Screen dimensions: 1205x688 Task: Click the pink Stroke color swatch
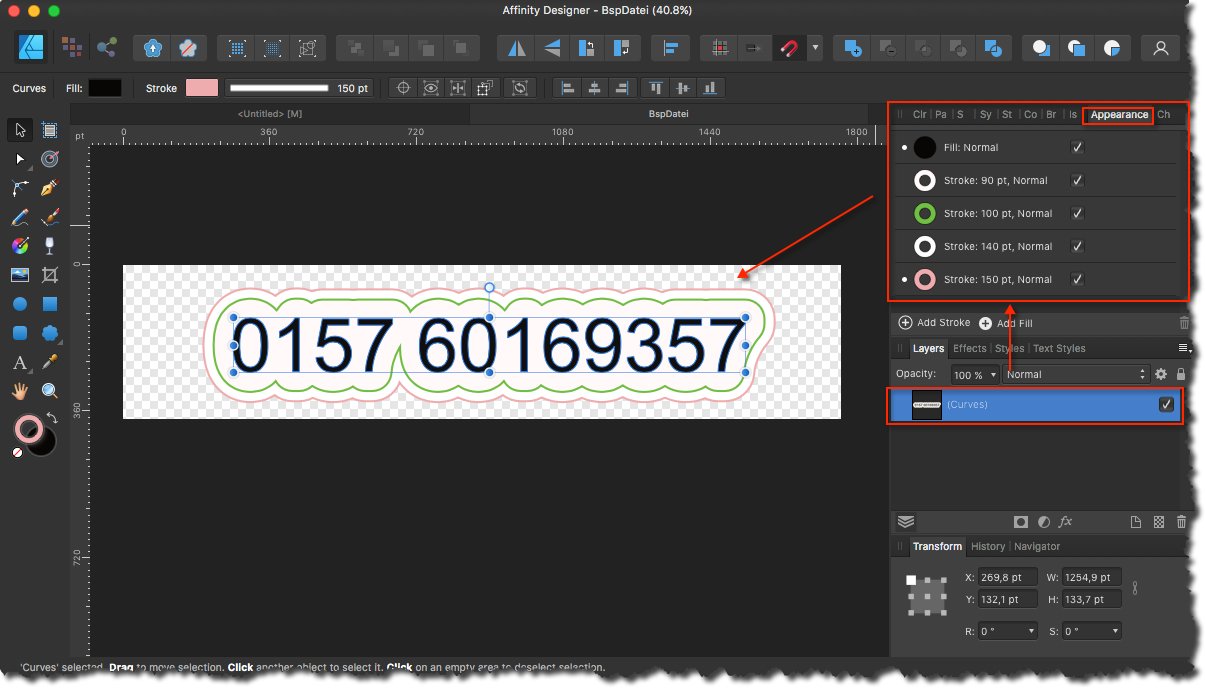pyautogui.click(x=202, y=88)
